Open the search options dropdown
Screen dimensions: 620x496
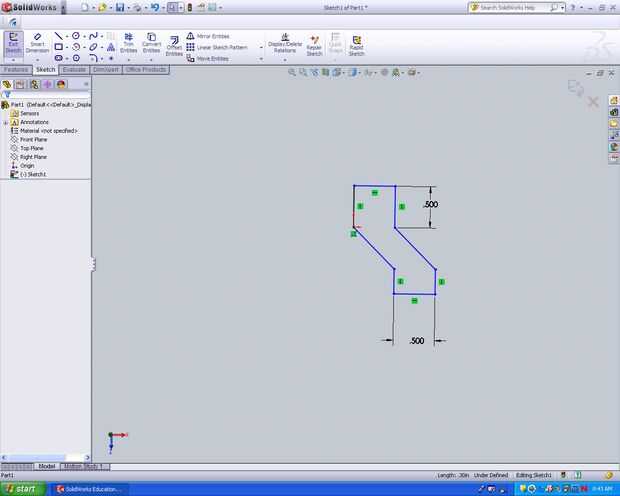pyautogui.click(x=562, y=8)
